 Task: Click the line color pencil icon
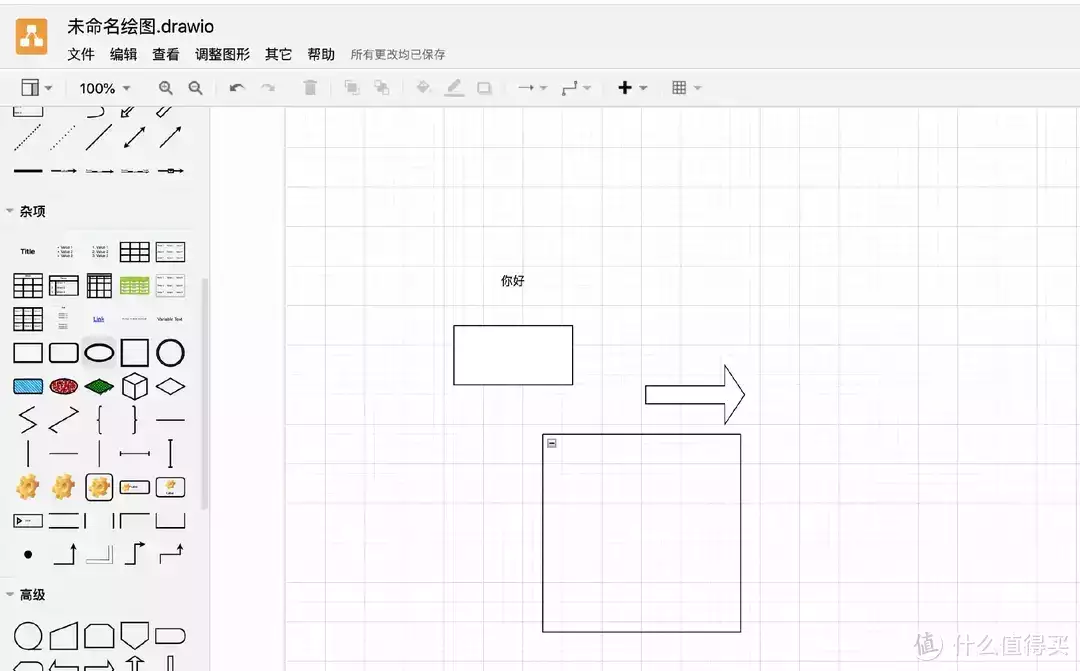pos(454,87)
